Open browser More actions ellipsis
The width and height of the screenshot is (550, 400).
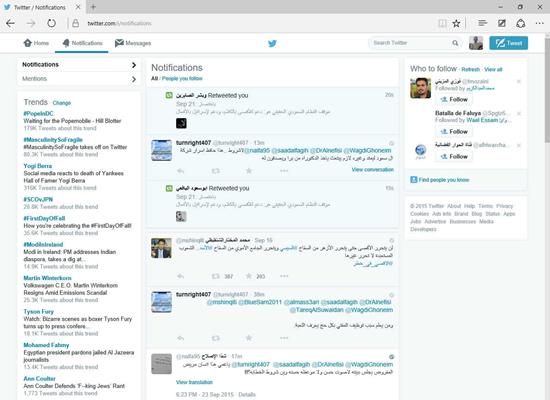(540, 23)
